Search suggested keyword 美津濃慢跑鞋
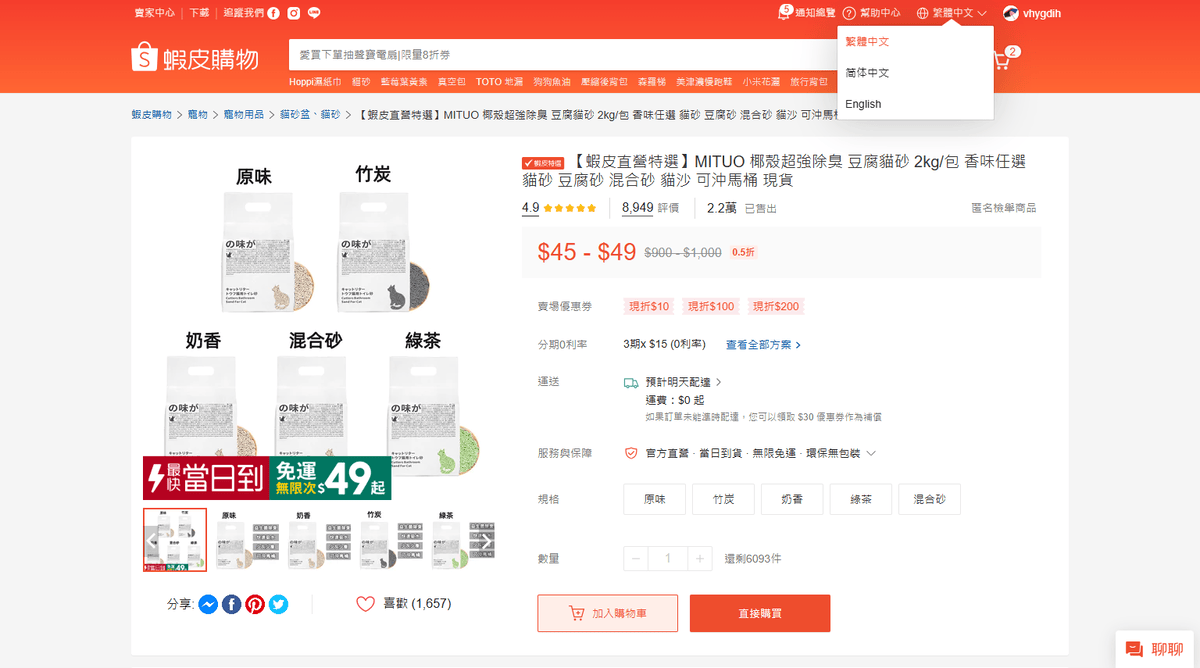 [x=704, y=81]
